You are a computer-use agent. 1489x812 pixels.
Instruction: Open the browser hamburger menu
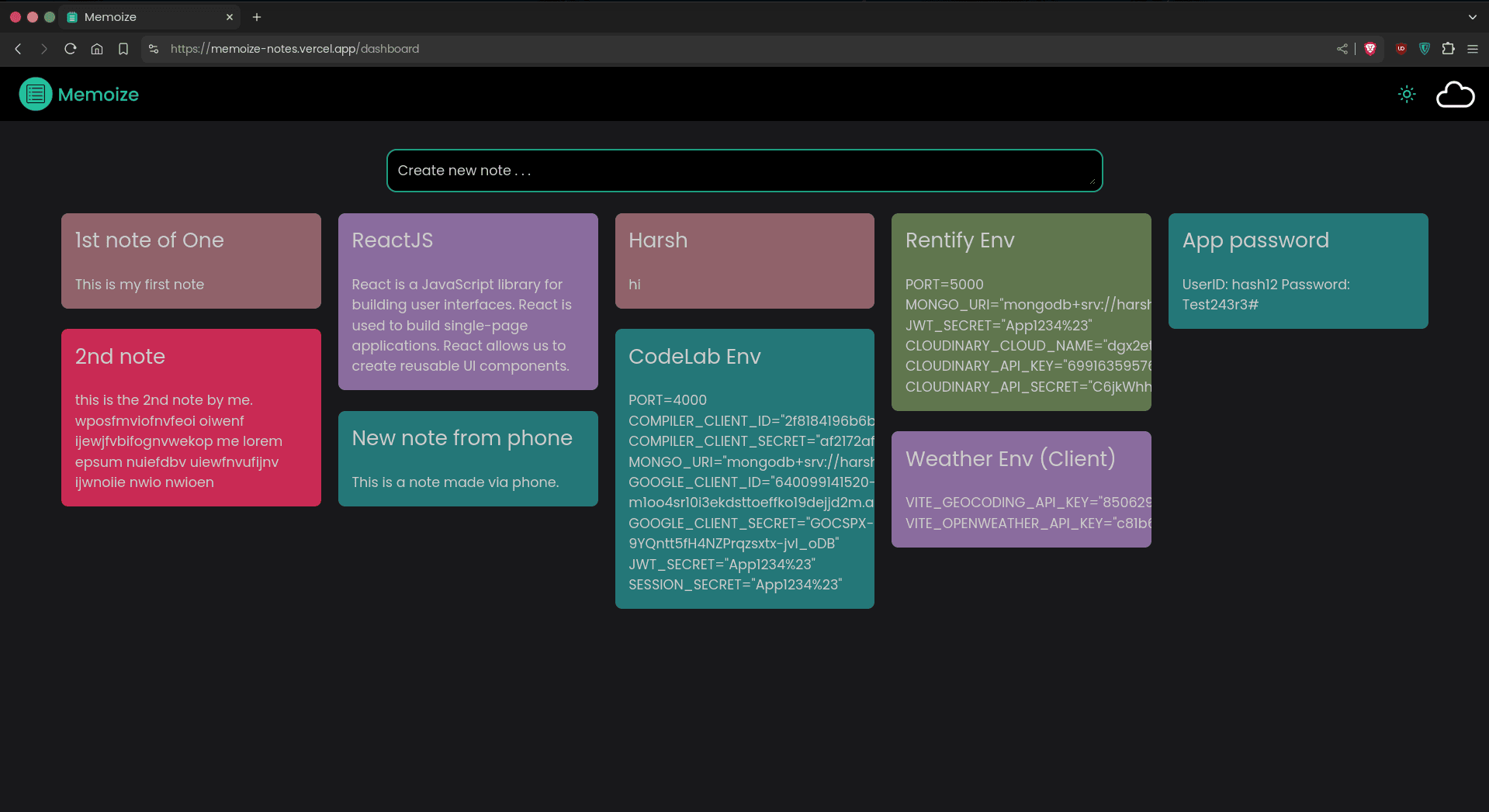pyautogui.click(x=1473, y=49)
